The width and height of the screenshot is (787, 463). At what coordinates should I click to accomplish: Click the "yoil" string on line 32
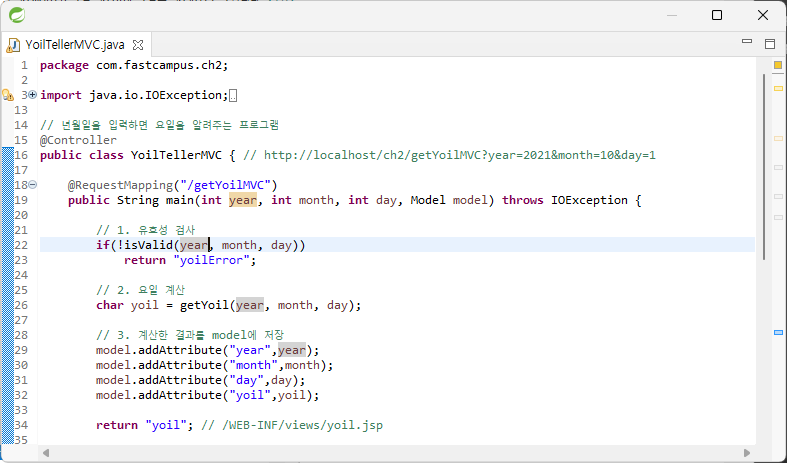[250, 395]
